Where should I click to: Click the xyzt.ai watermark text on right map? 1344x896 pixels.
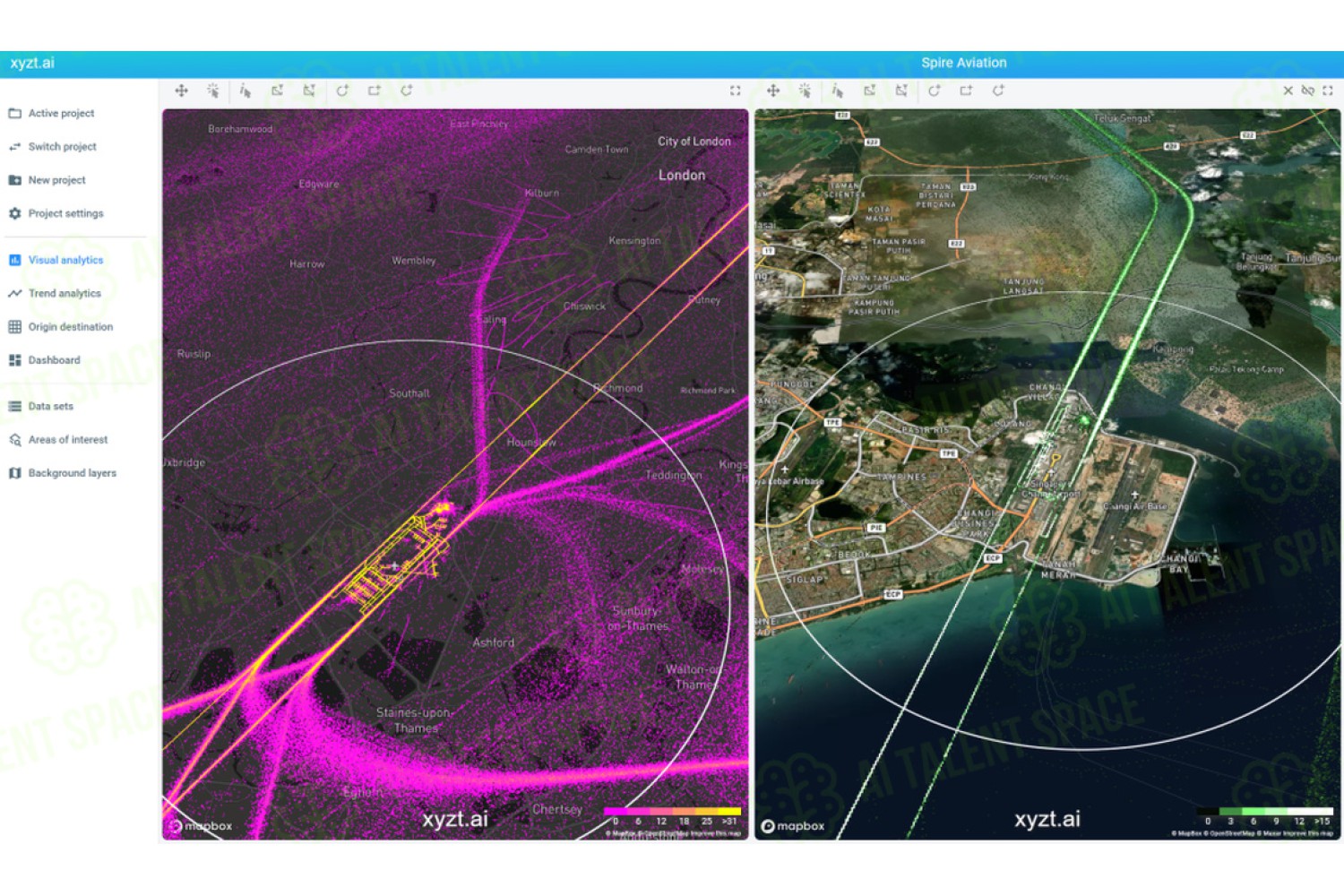coord(1047,819)
